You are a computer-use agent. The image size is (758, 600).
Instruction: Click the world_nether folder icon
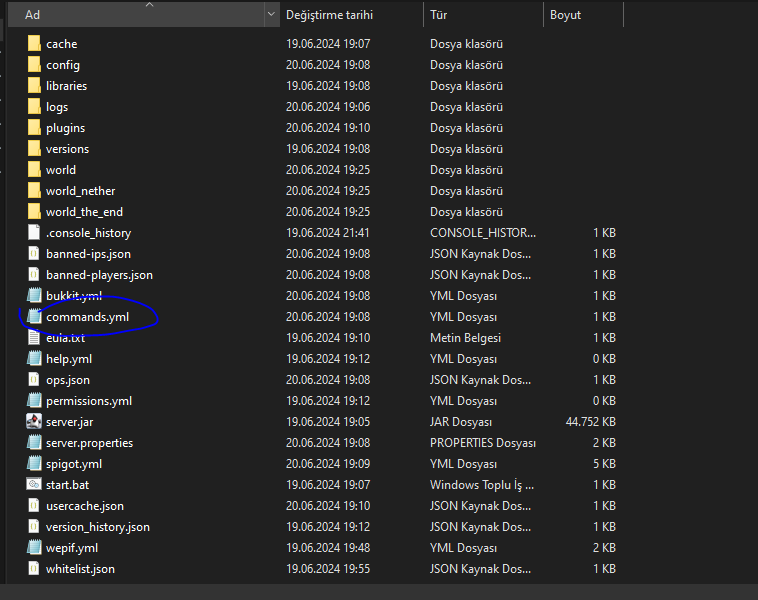(x=34, y=191)
